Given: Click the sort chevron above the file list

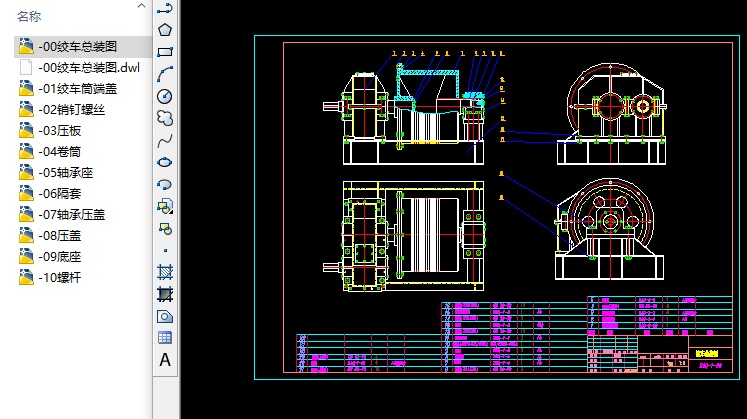Looking at the screenshot, I should 141,6.
